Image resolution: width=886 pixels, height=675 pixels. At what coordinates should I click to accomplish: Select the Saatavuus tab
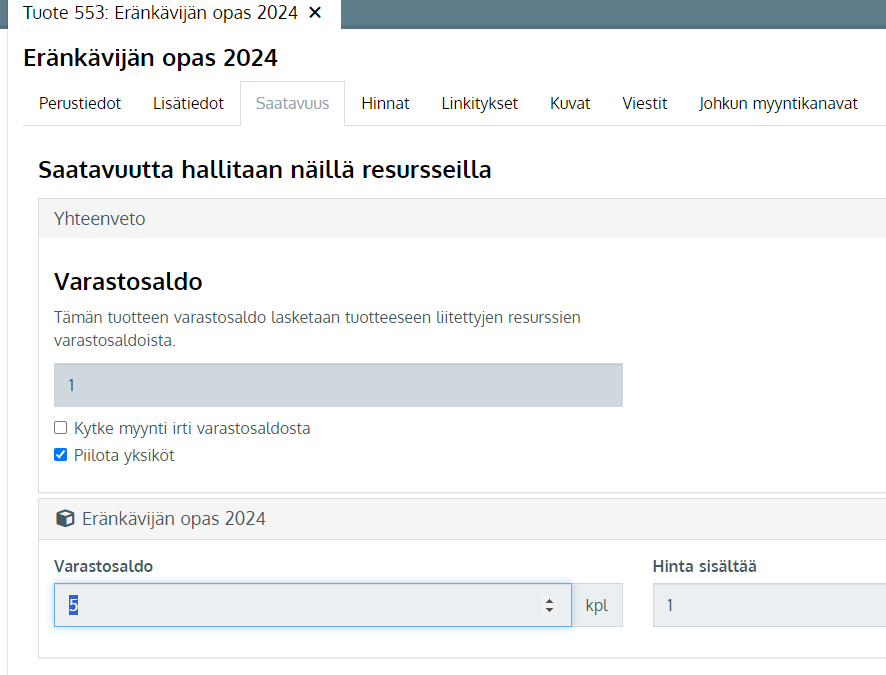(292, 103)
